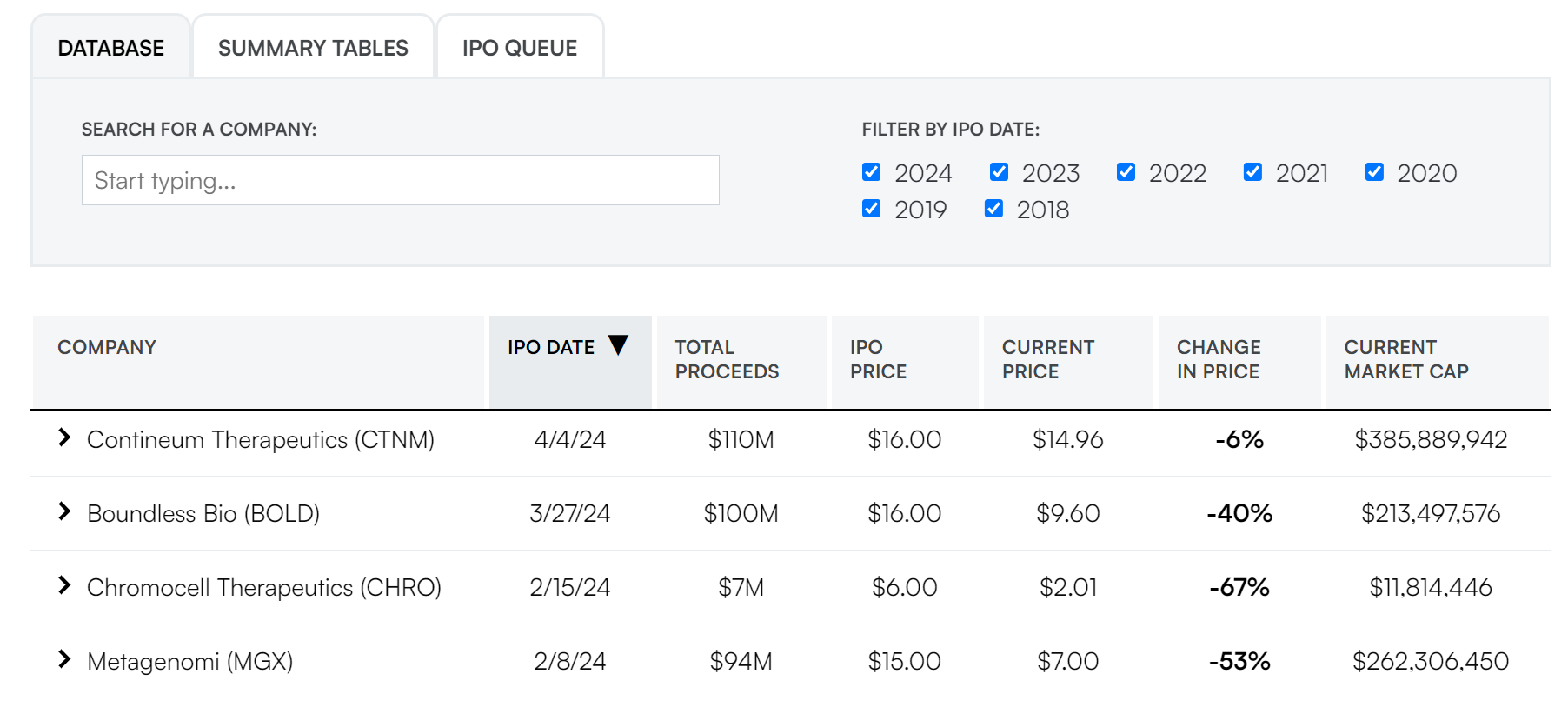Select Boundless Bio (BOLD) company name

[x=203, y=514]
